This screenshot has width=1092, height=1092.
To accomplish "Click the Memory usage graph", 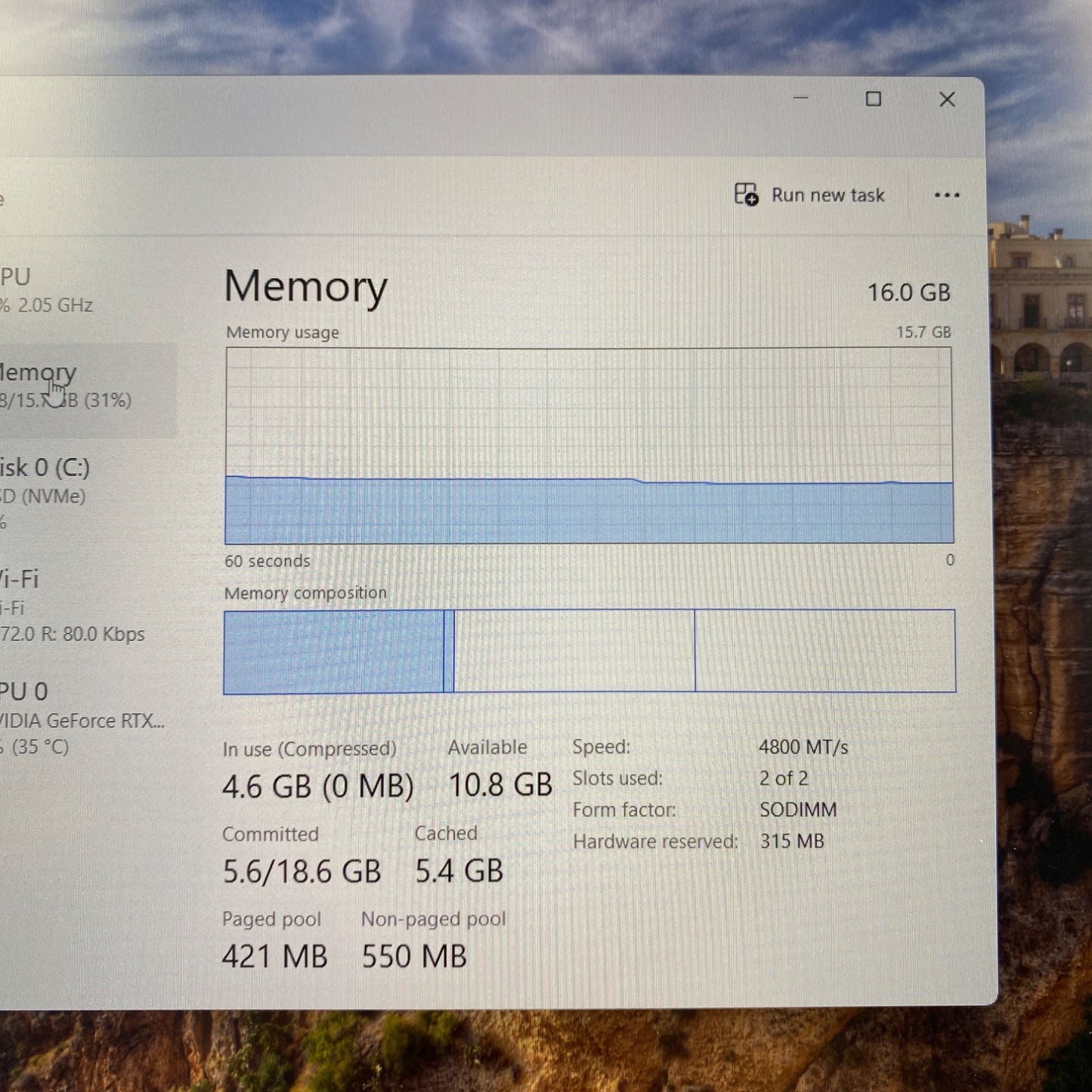I will point(589,446).
